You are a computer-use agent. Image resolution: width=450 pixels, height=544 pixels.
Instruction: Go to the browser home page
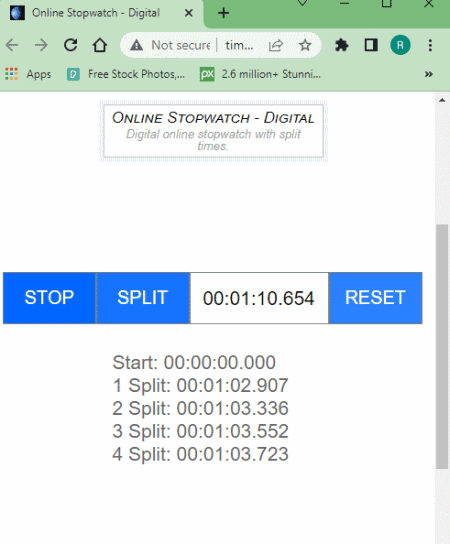(x=100, y=45)
